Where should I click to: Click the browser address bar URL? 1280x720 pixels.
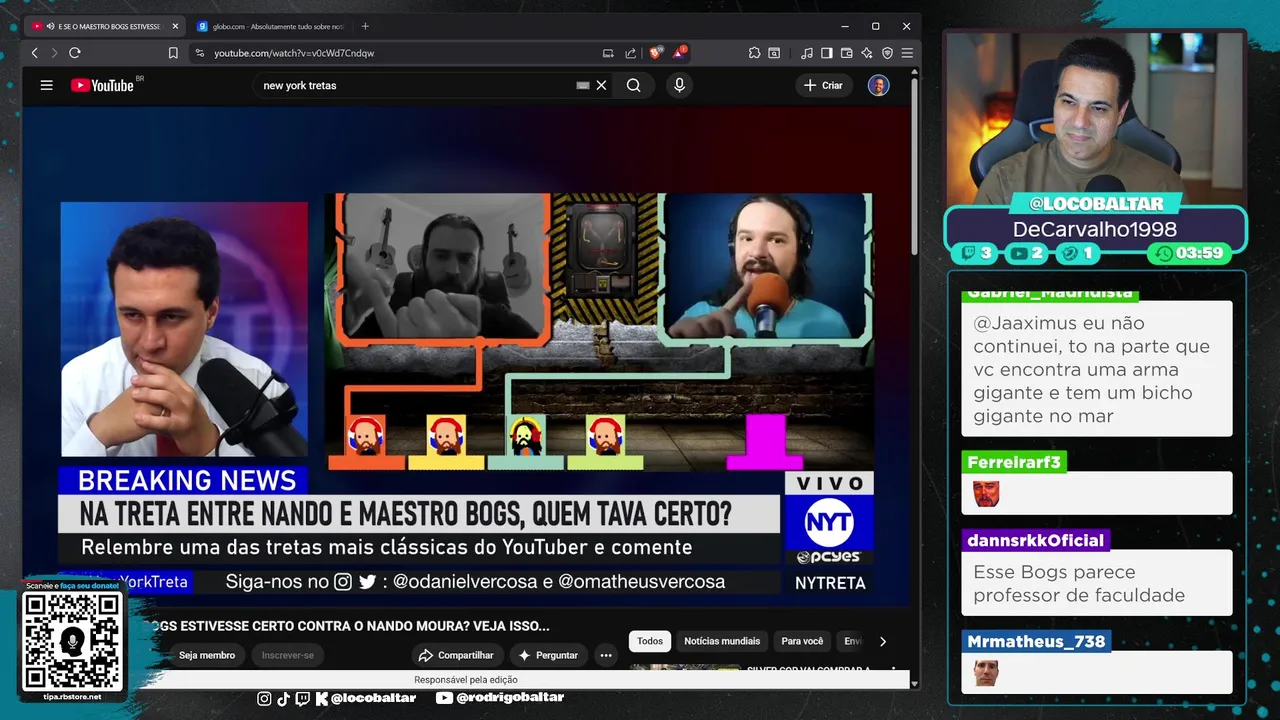[x=294, y=53]
